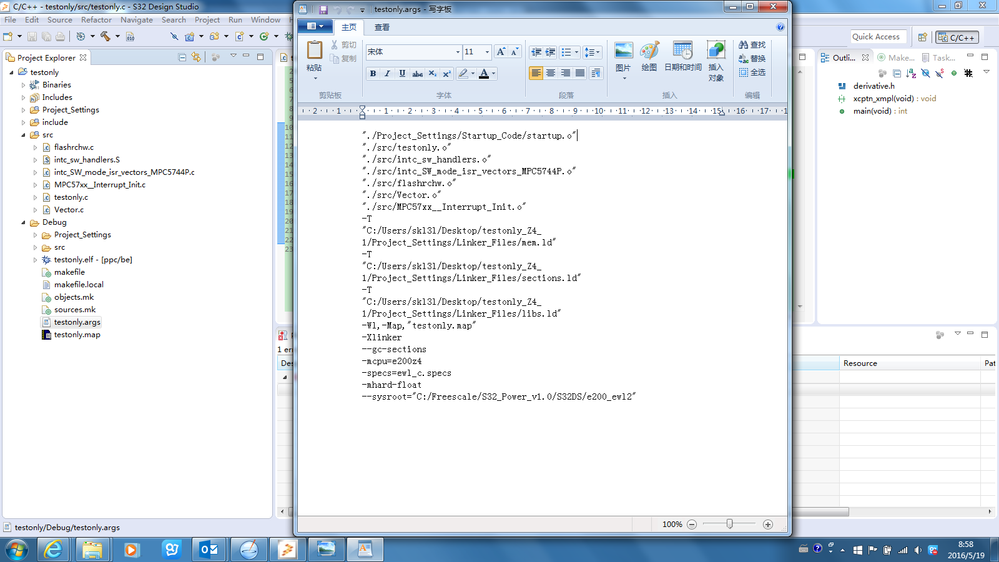Viewport: 999px width, 562px height.
Task: Click font color A swatch in WordPad
Action: coord(484,73)
